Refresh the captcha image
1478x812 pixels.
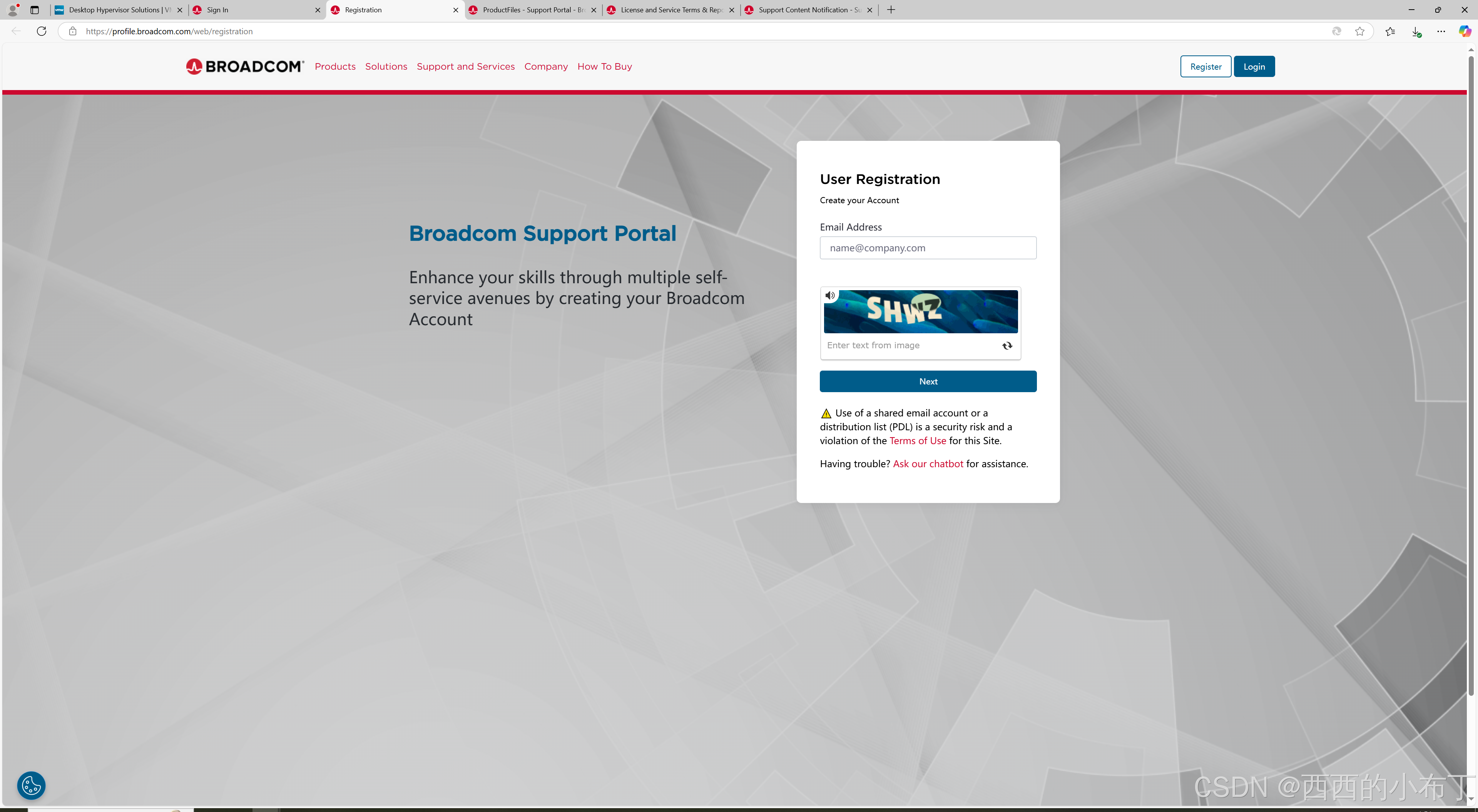click(1007, 346)
